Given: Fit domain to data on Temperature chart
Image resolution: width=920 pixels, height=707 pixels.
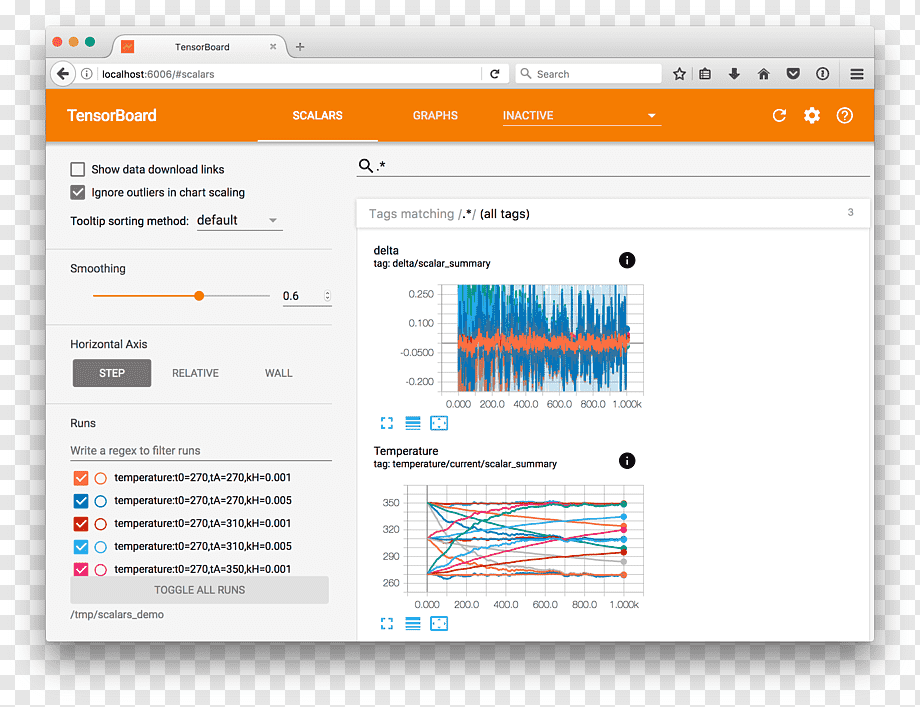Looking at the screenshot, I should (439, 624).
